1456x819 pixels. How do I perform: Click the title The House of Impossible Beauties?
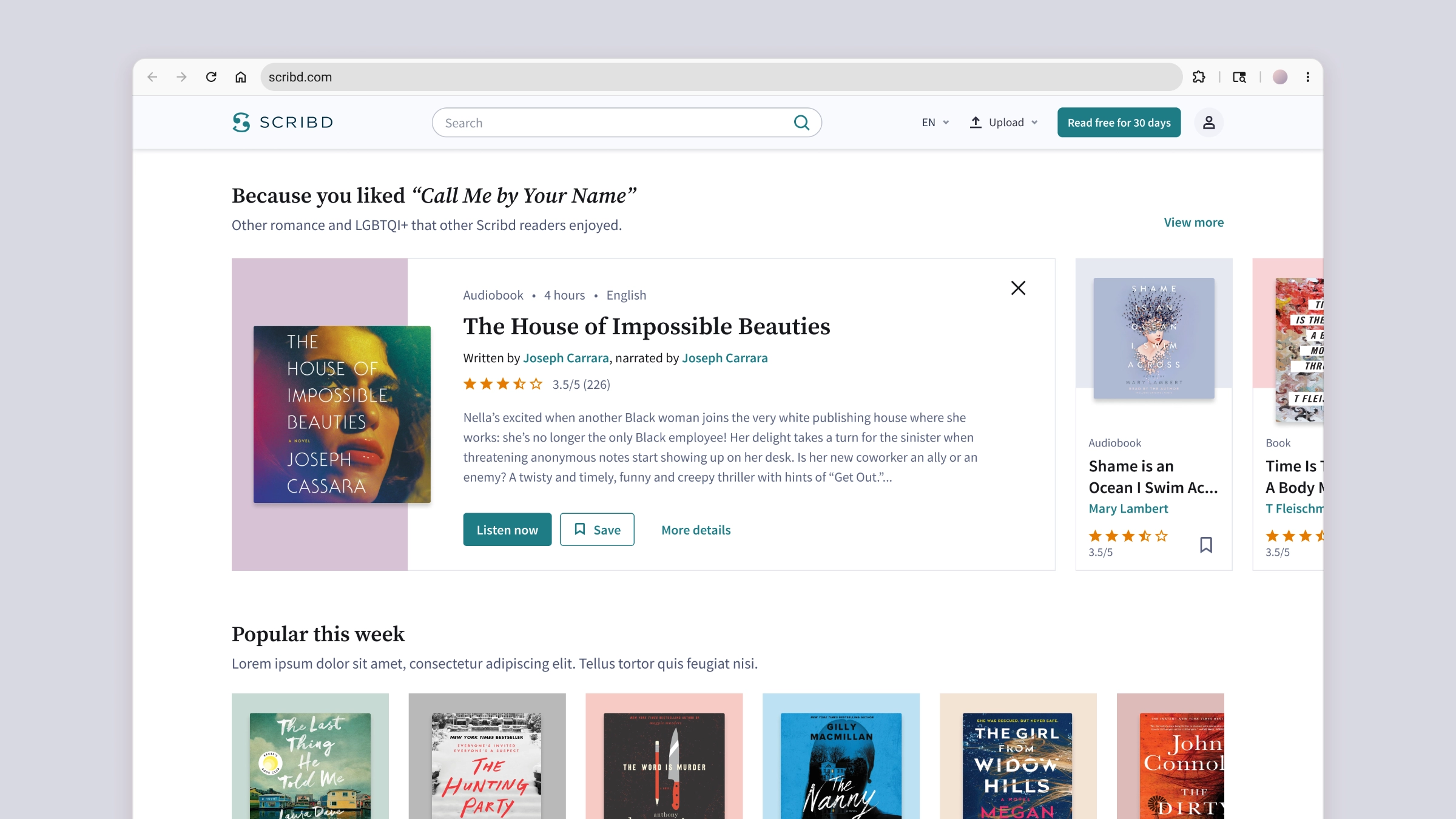(x=647, y=326)
